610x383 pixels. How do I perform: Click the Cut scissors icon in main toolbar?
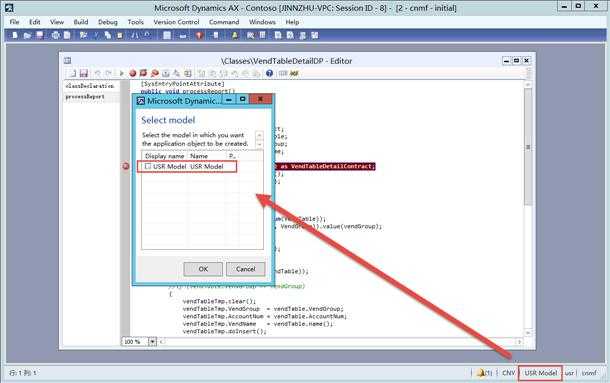point(96,35)
